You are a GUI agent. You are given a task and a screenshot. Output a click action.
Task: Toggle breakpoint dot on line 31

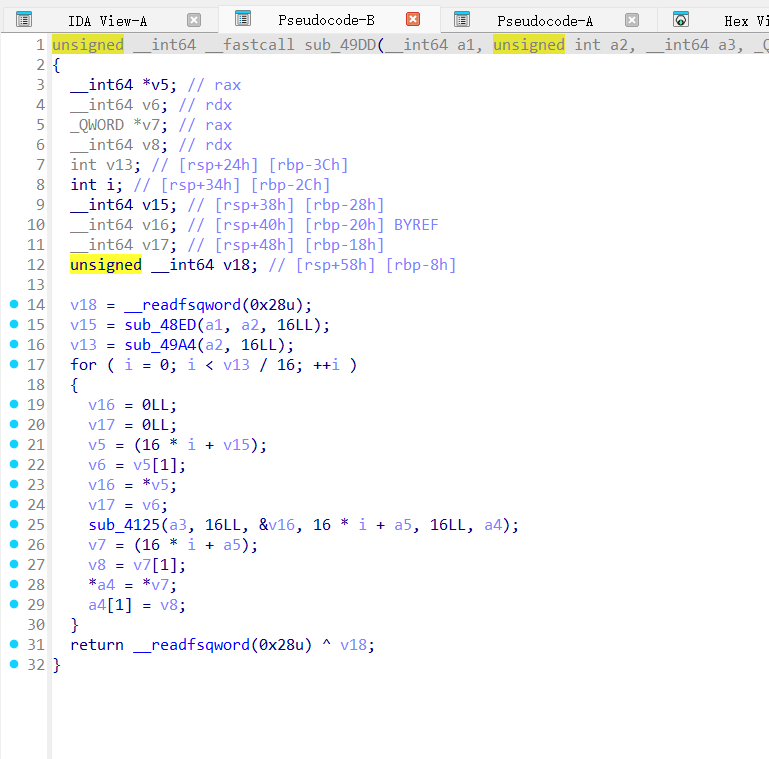tap(14, 644)
